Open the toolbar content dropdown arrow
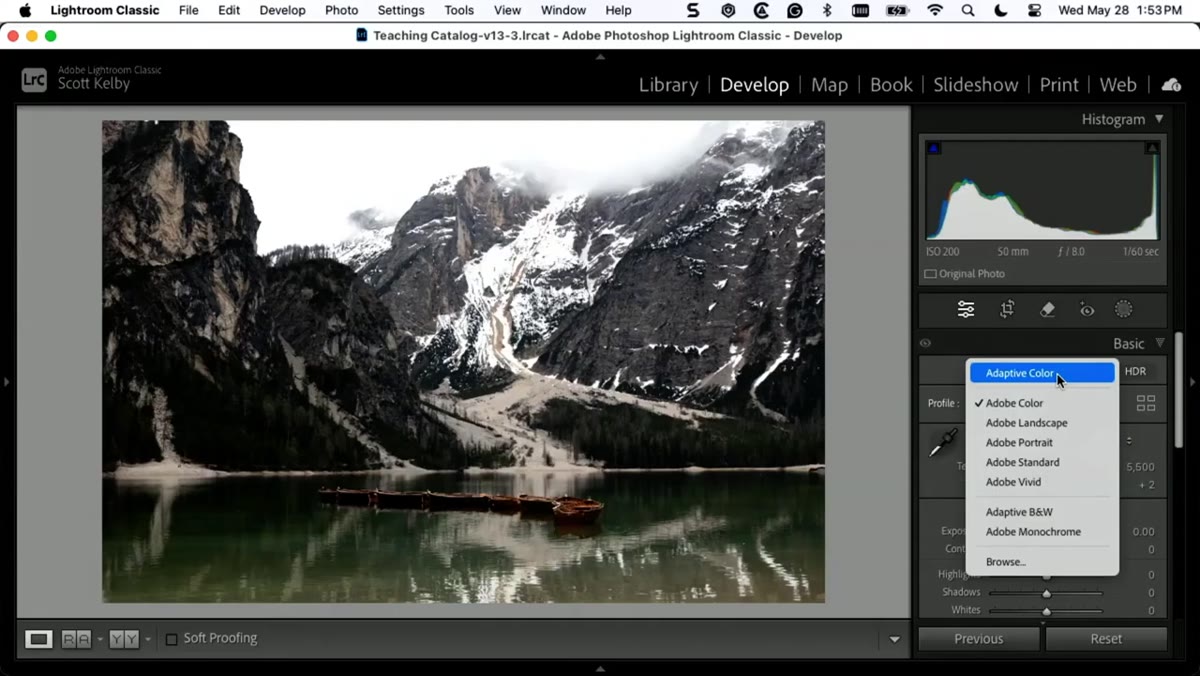Screen dimensions: 1200x676 [894, 639]
